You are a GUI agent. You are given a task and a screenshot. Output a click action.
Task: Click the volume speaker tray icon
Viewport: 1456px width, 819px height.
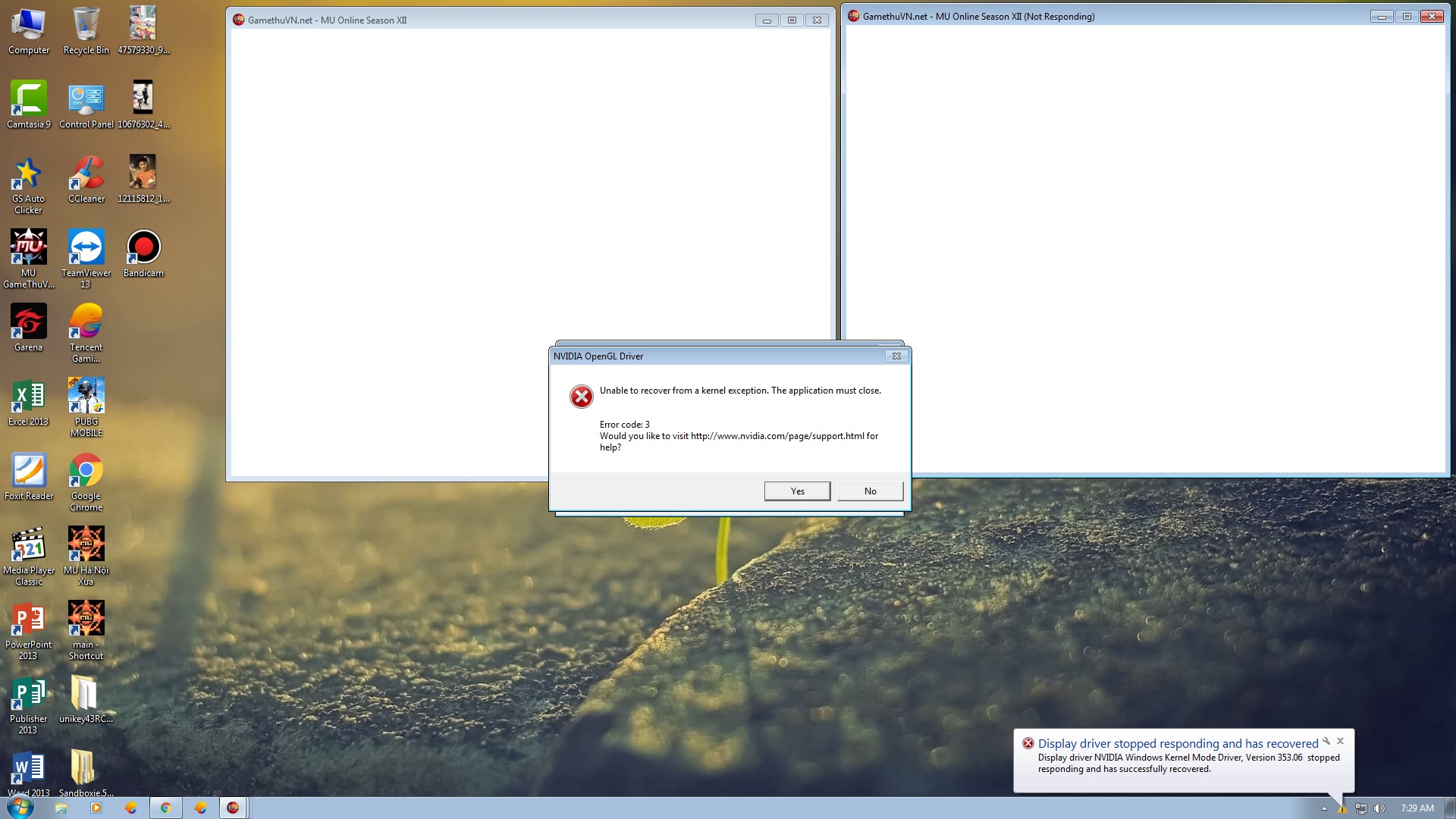click(x=1379, y=808)
